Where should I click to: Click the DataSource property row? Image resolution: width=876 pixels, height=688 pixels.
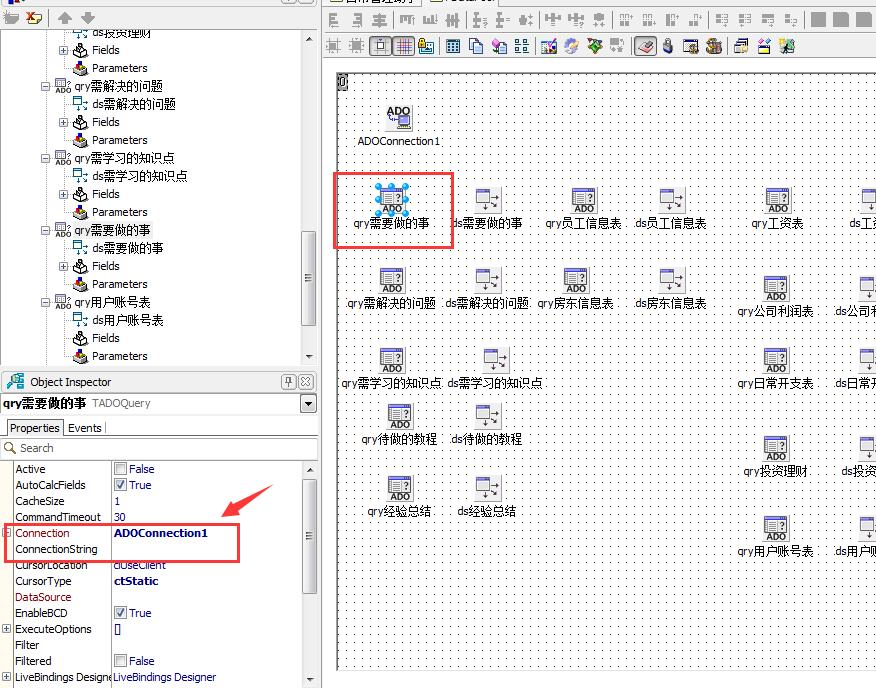click(158, 597)
